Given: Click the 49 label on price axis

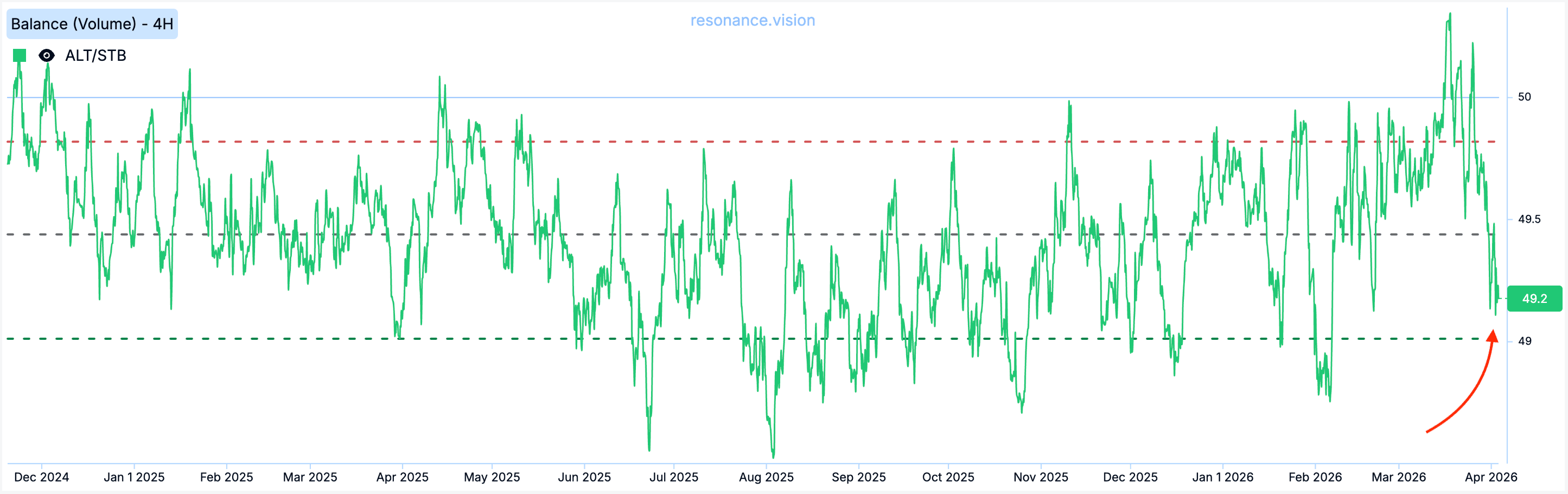Looking at the screenshot, I should (x=1524, y=341).
